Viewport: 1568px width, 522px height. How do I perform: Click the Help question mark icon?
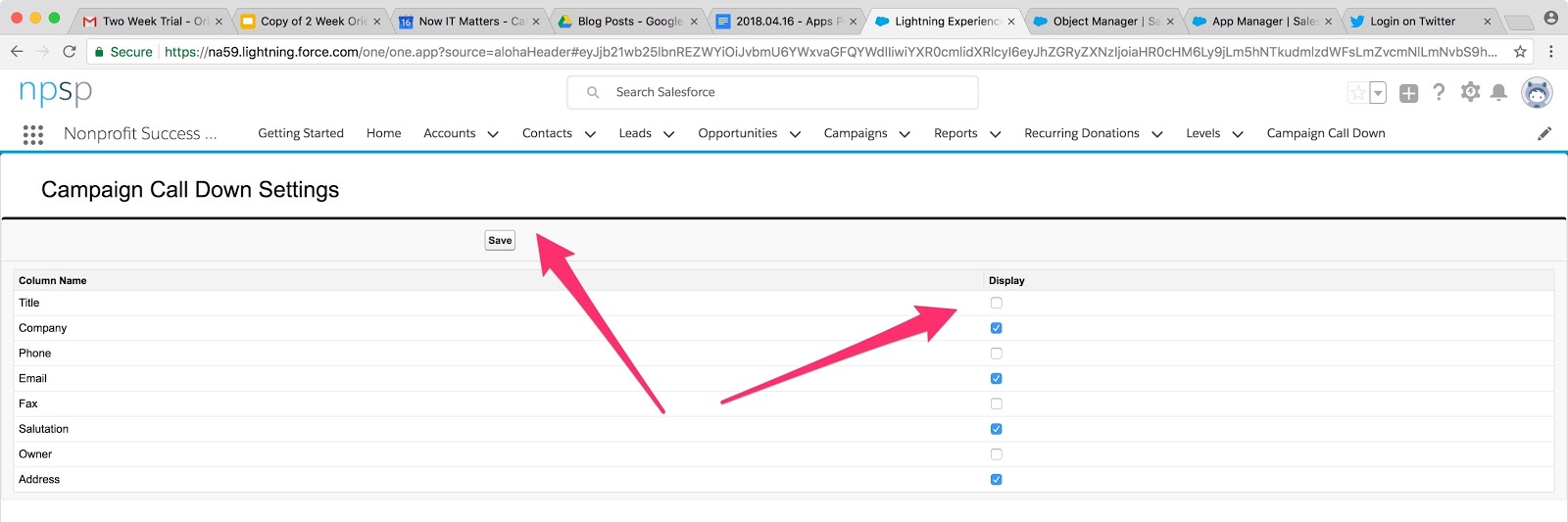[1439, 92]
